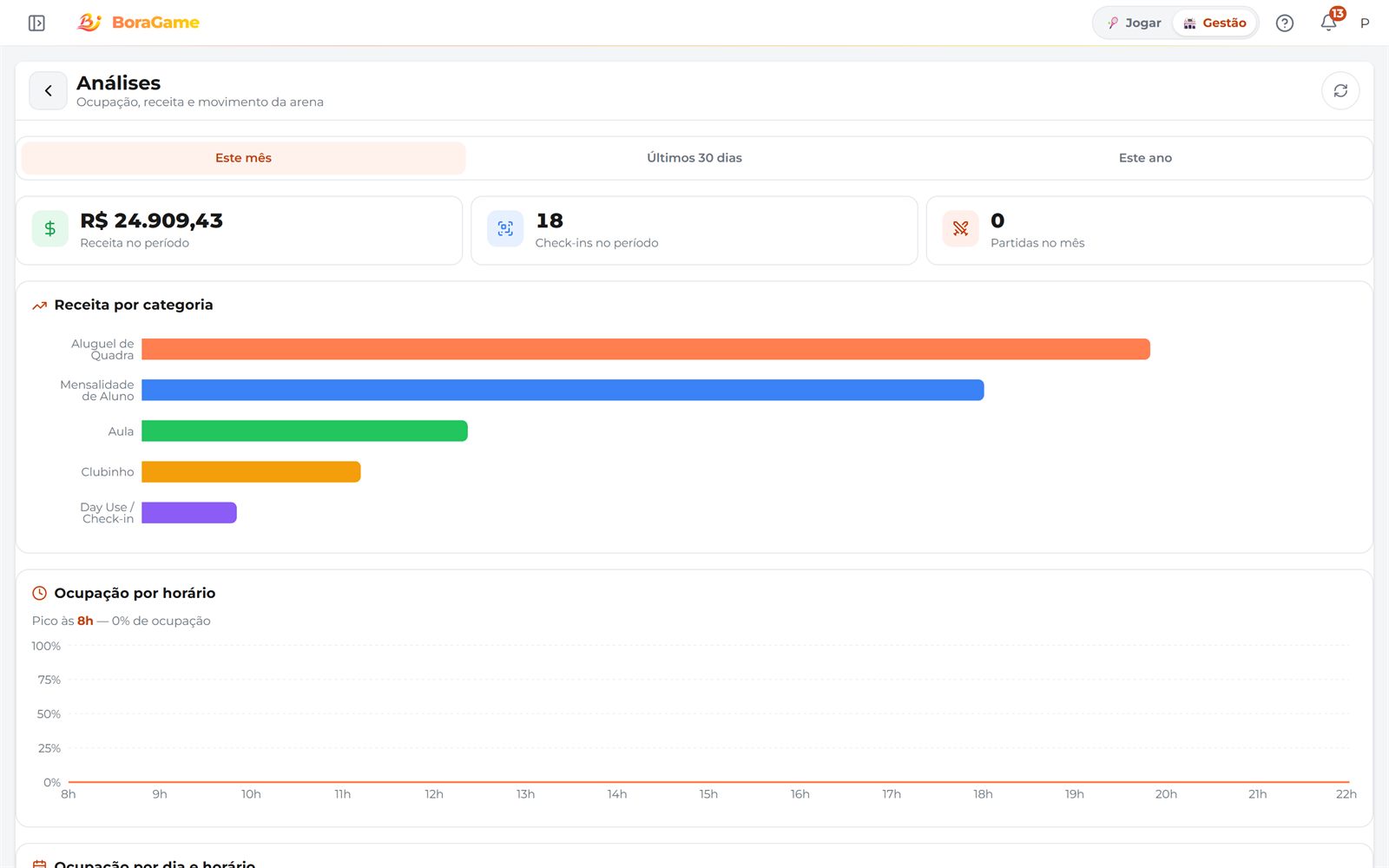Click the purple Day Use bar
This screenshot has width=1389, height=868.
pos(189,513)
